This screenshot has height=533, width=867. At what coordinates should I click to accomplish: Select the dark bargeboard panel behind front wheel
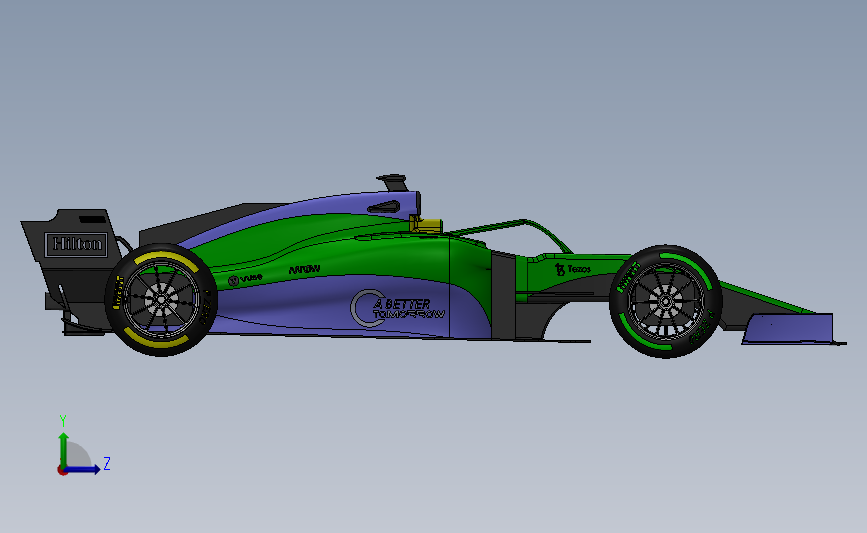pos(503,294)
